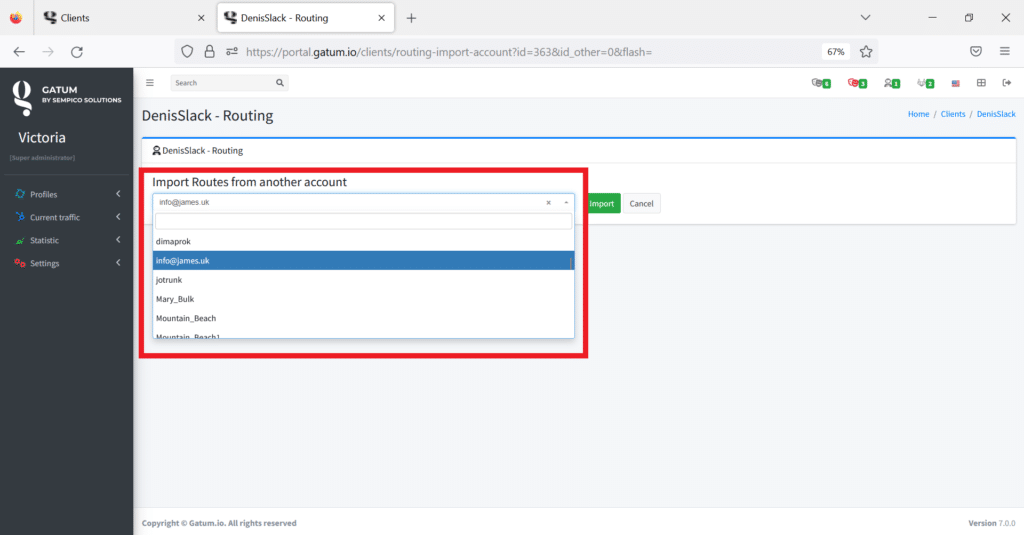The image size is (1024, 535).
Task: Click the DenisSlack breadcrumb link
Action: 996,114
